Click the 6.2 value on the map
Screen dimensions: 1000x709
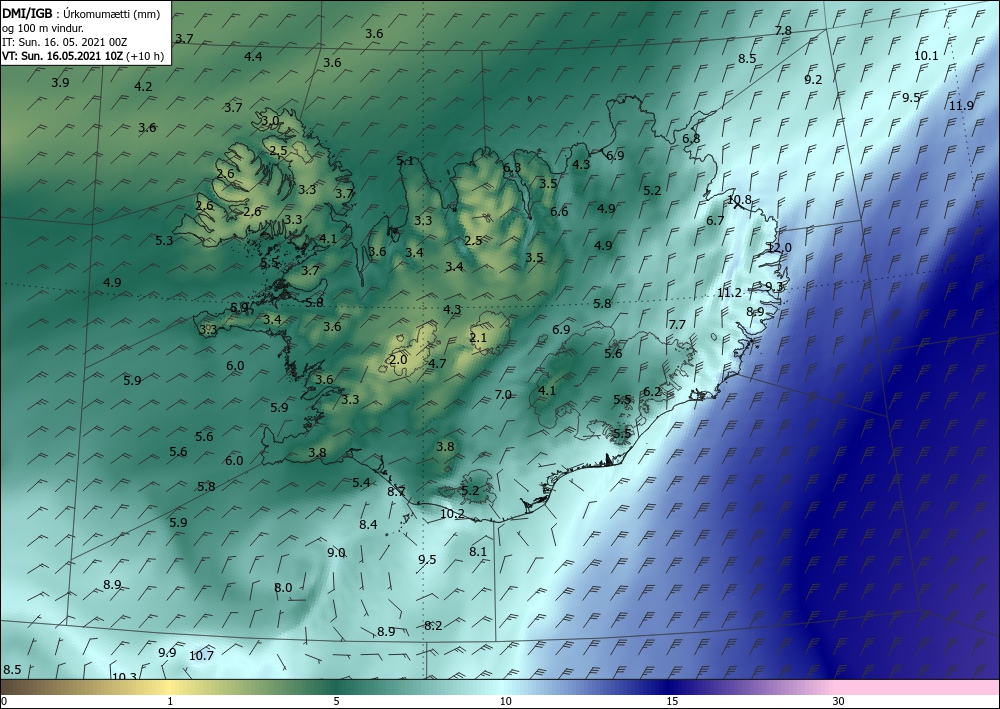pyautogui.click(x=652, y=391)
